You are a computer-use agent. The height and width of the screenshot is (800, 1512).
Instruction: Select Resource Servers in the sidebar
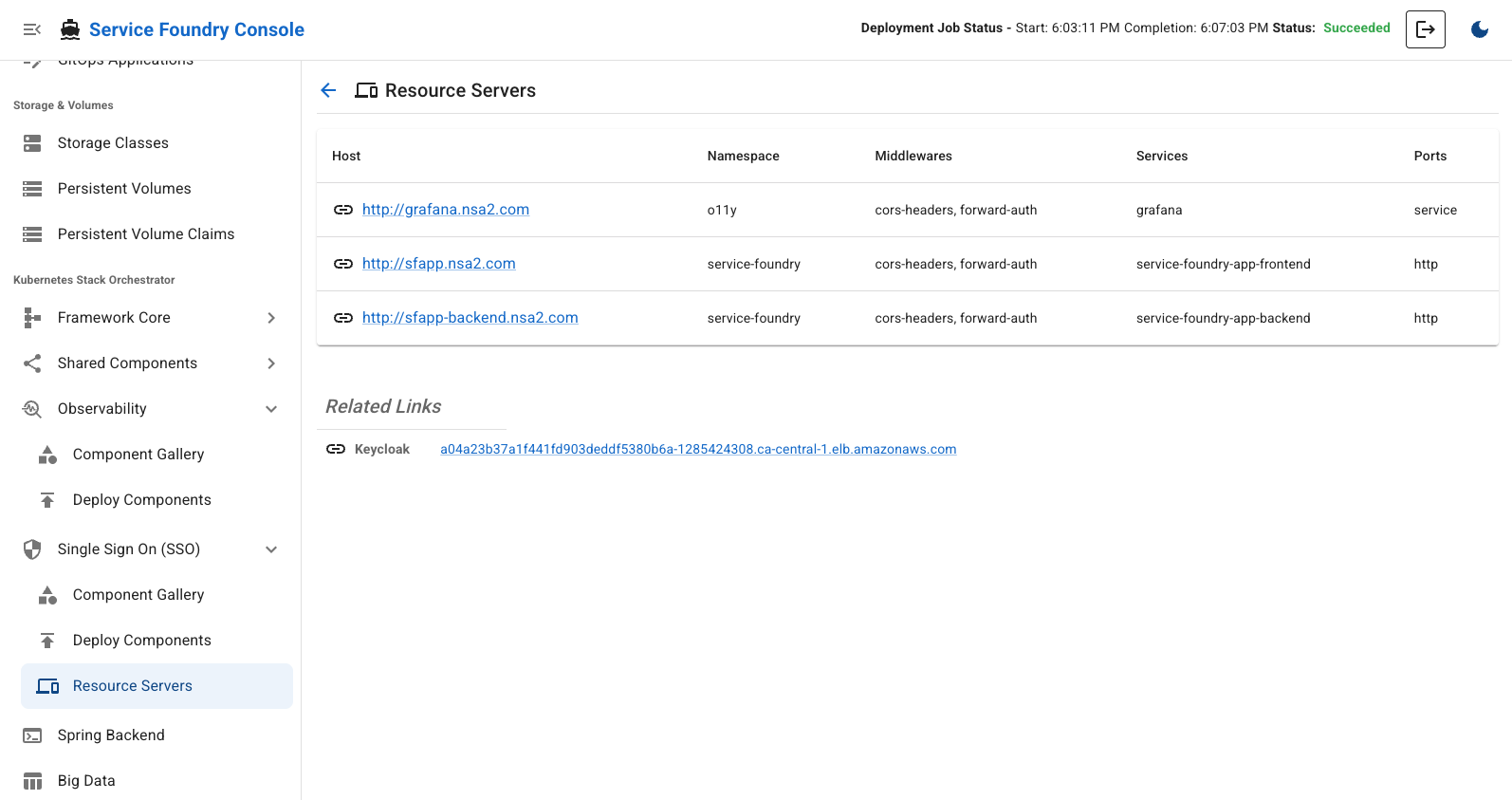click(157, 686)
